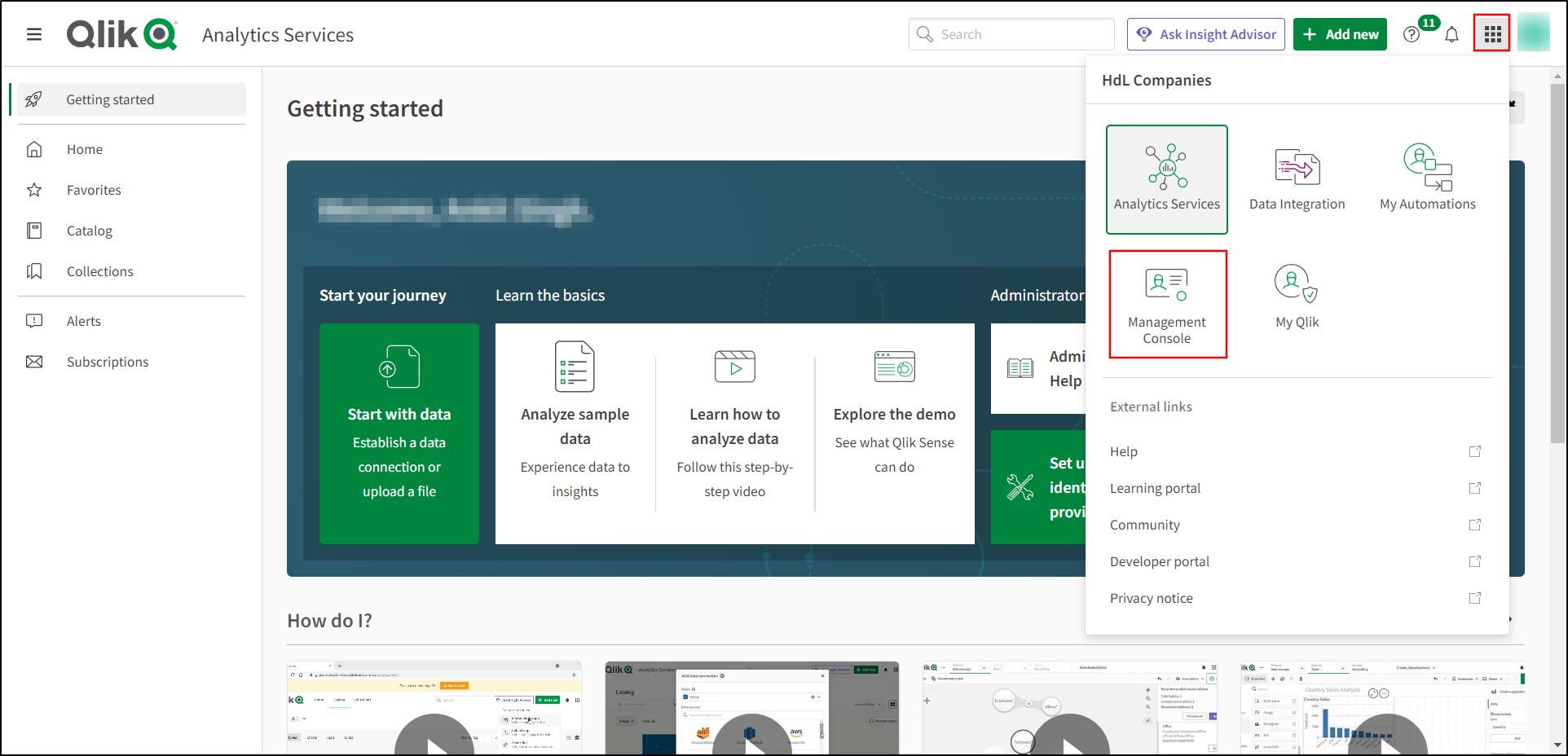Open My Automations
The image size is (1568, 756).
coord(1427,178)
